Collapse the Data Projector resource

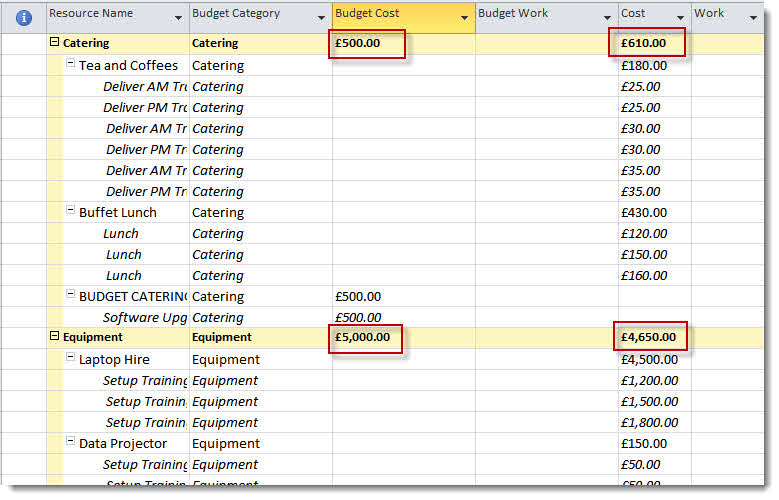pyautogui.click(x=71, y=443)
